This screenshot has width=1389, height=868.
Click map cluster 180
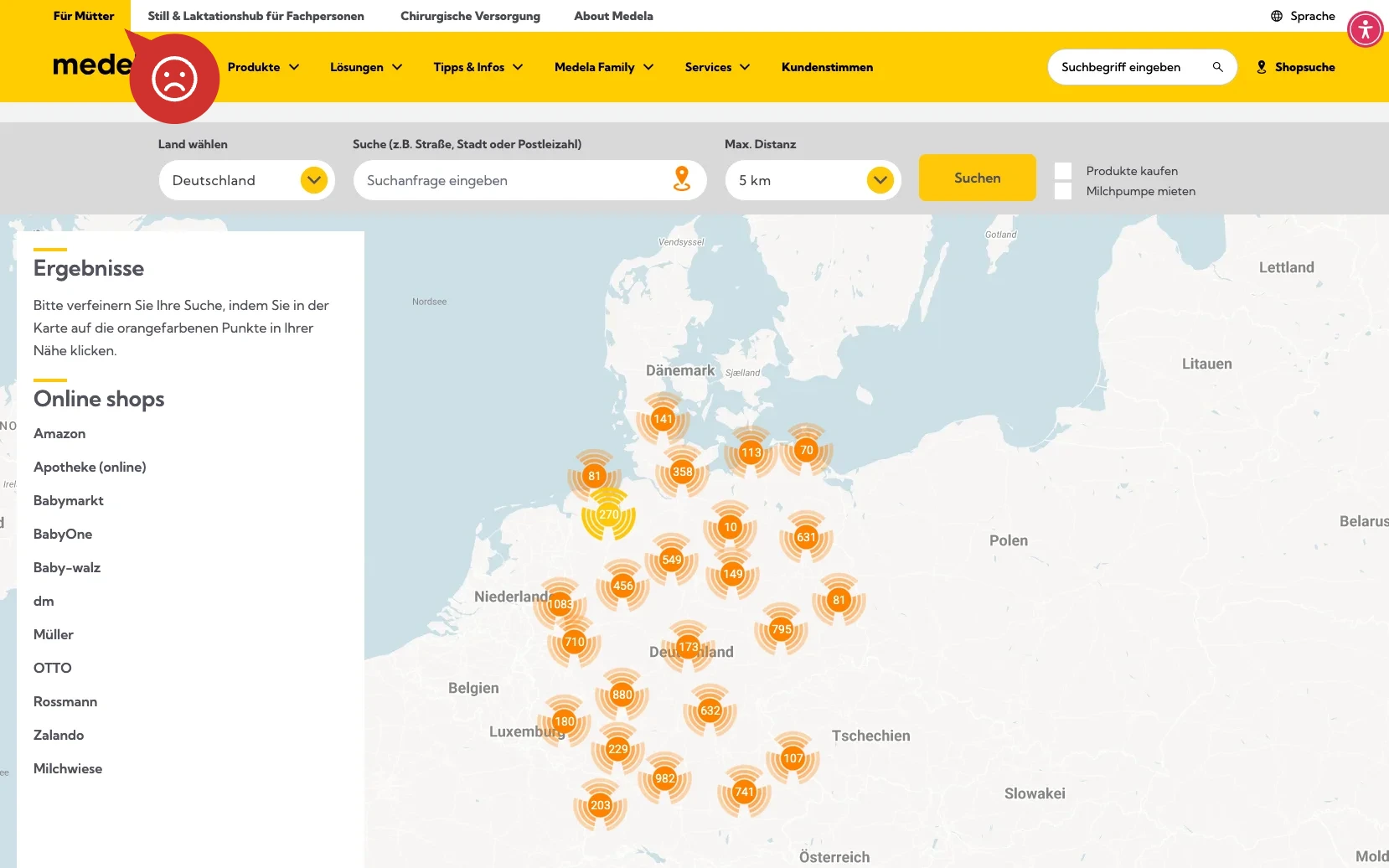click(565, 721)
